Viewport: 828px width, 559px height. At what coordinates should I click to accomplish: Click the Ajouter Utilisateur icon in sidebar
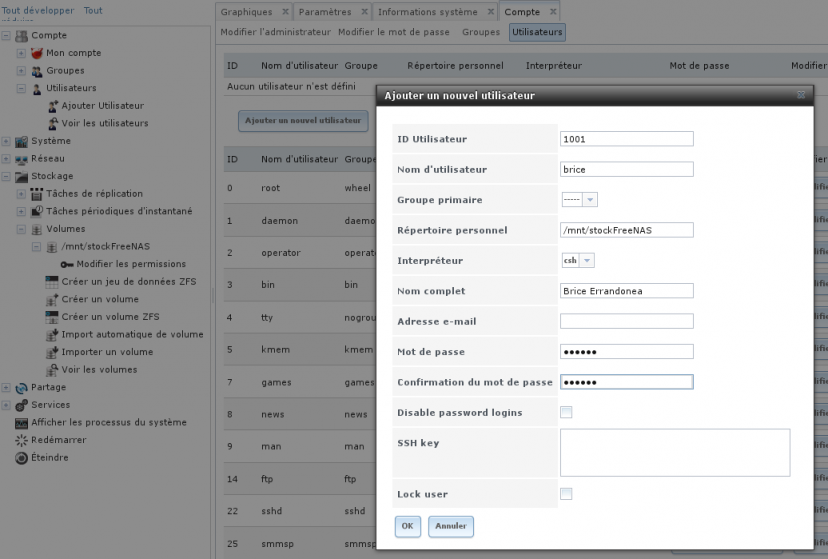click(53, 105)
